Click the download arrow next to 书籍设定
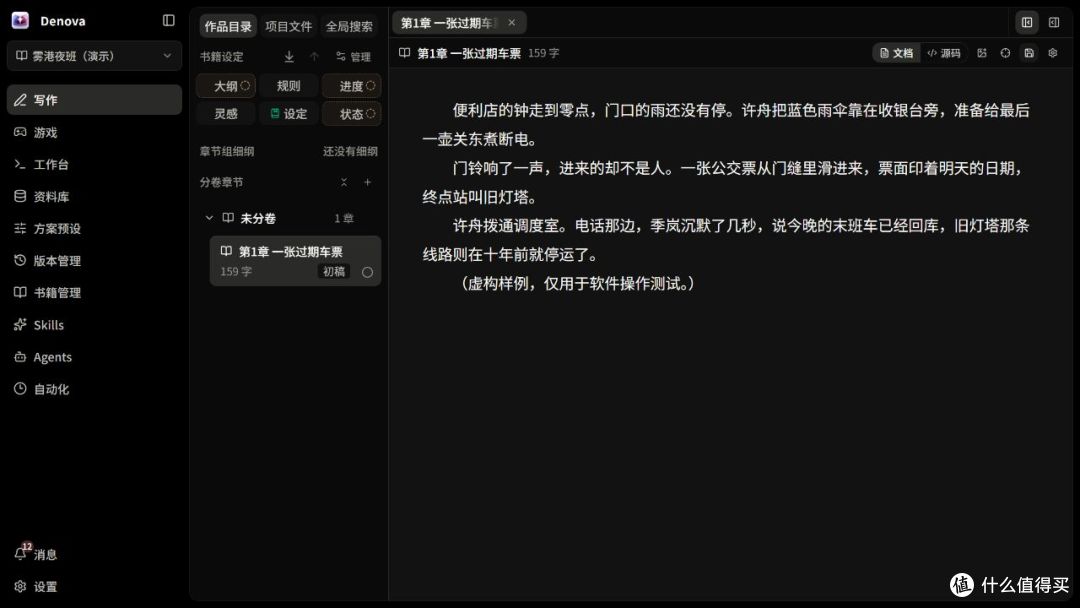The width and height of the screenshot is (1080, 608). pos(289,56)
